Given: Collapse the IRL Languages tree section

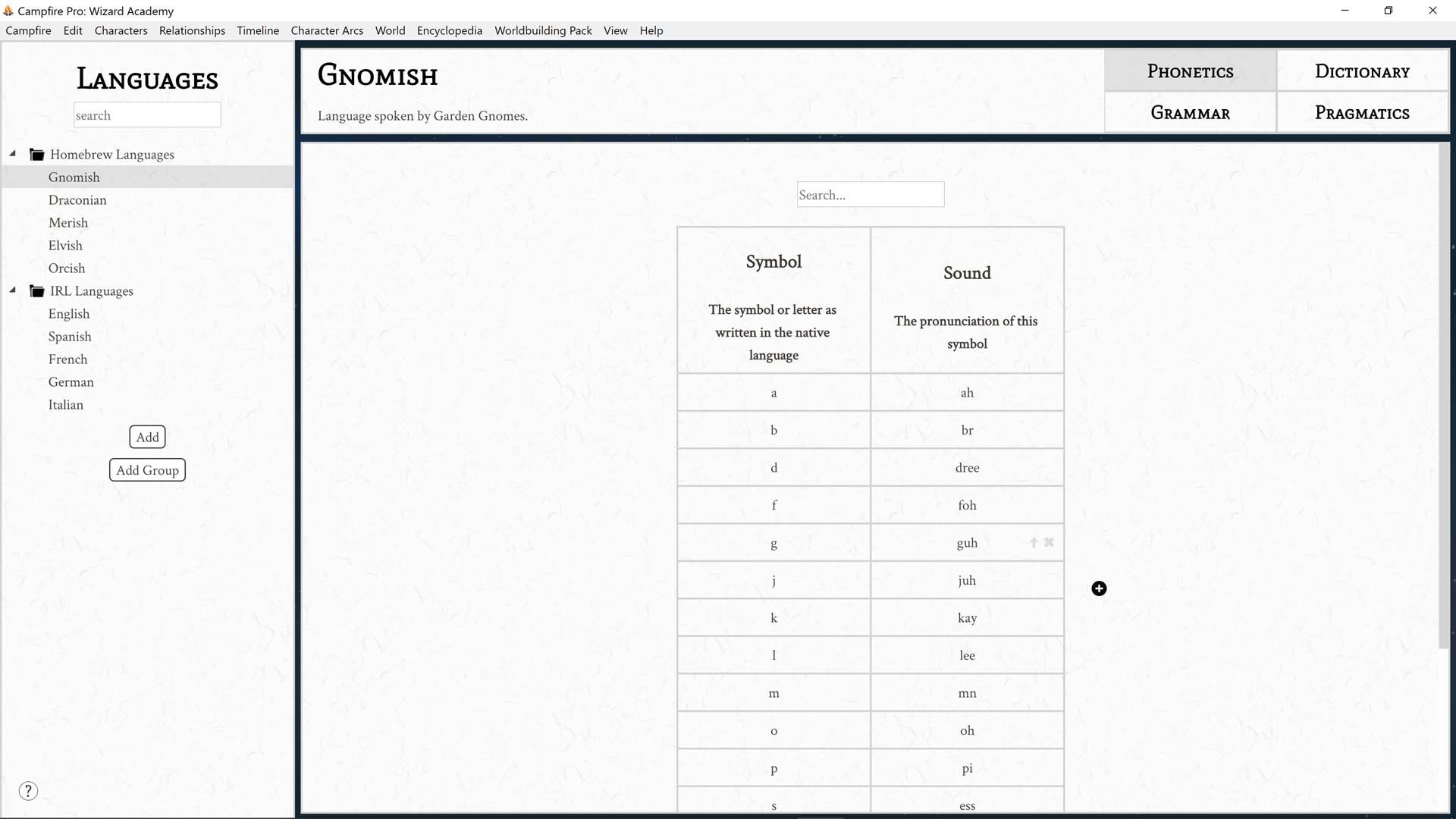Looking at the screenshot, I should [x=12, y=290].
